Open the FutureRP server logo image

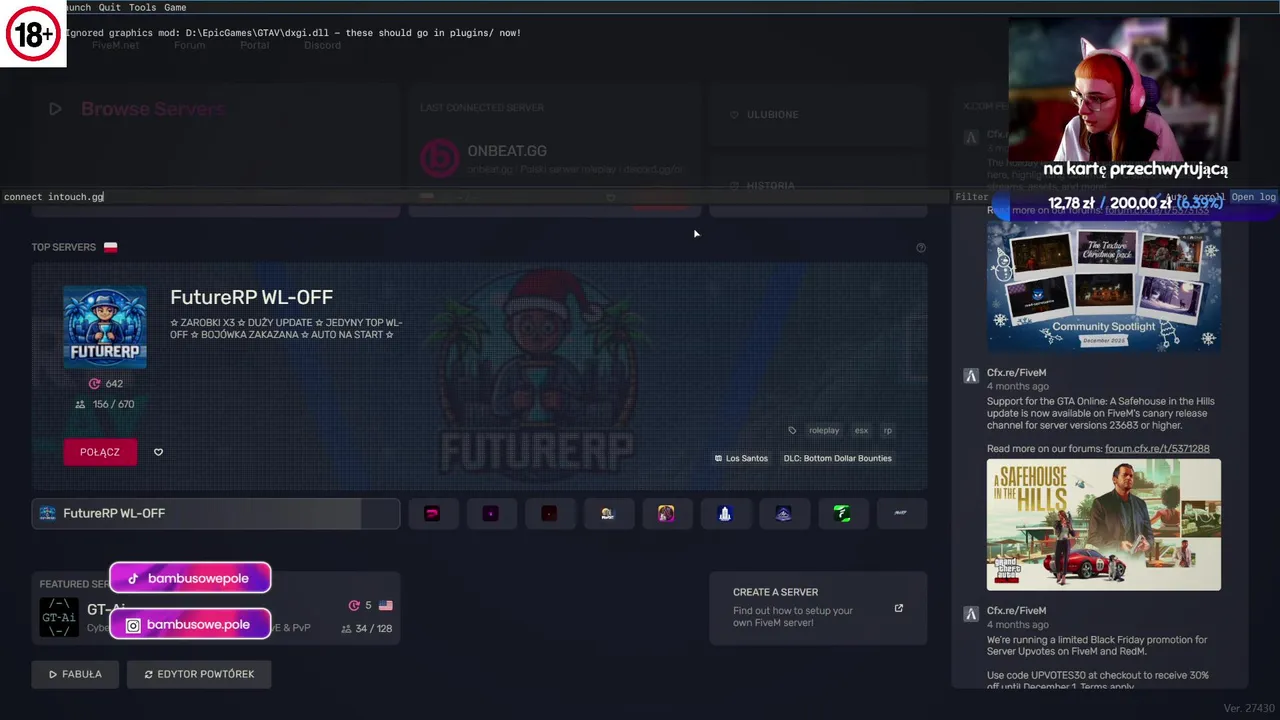click(105, 327)
